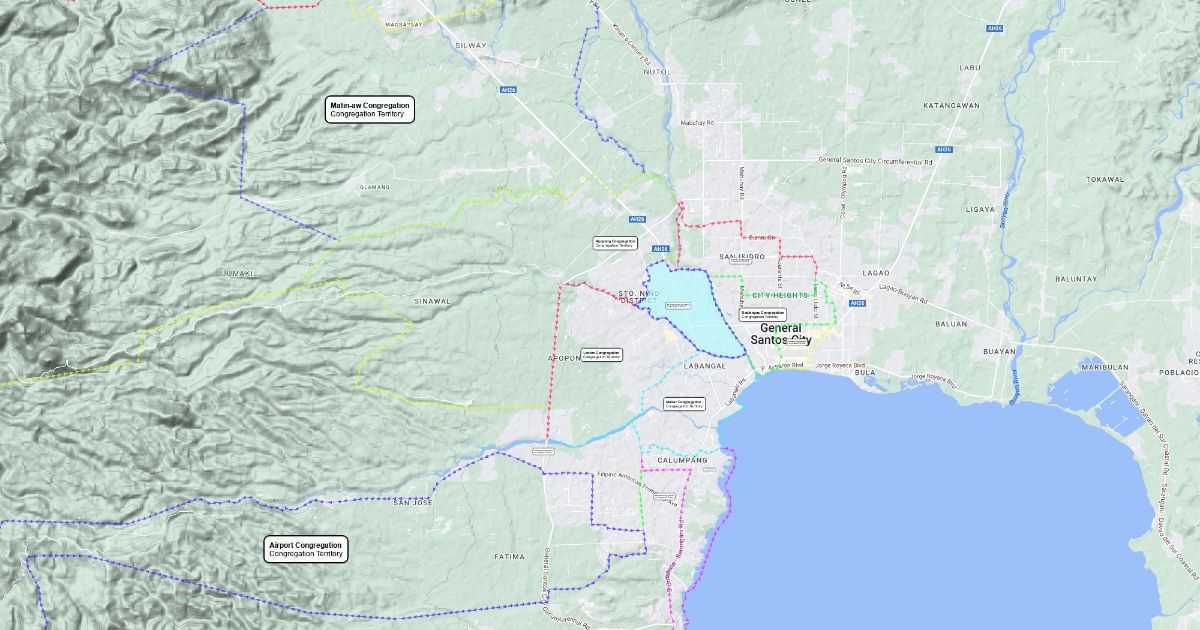Image resolution: width=1200 pixels, height=630 pixels.
Task: Click the Lanton Congregation label box
Action: pos(601,354)
